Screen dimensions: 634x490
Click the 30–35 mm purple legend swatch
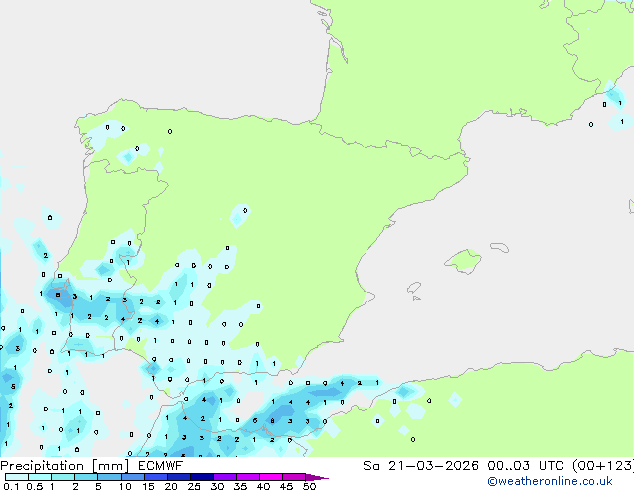click(x=225, y=477)
